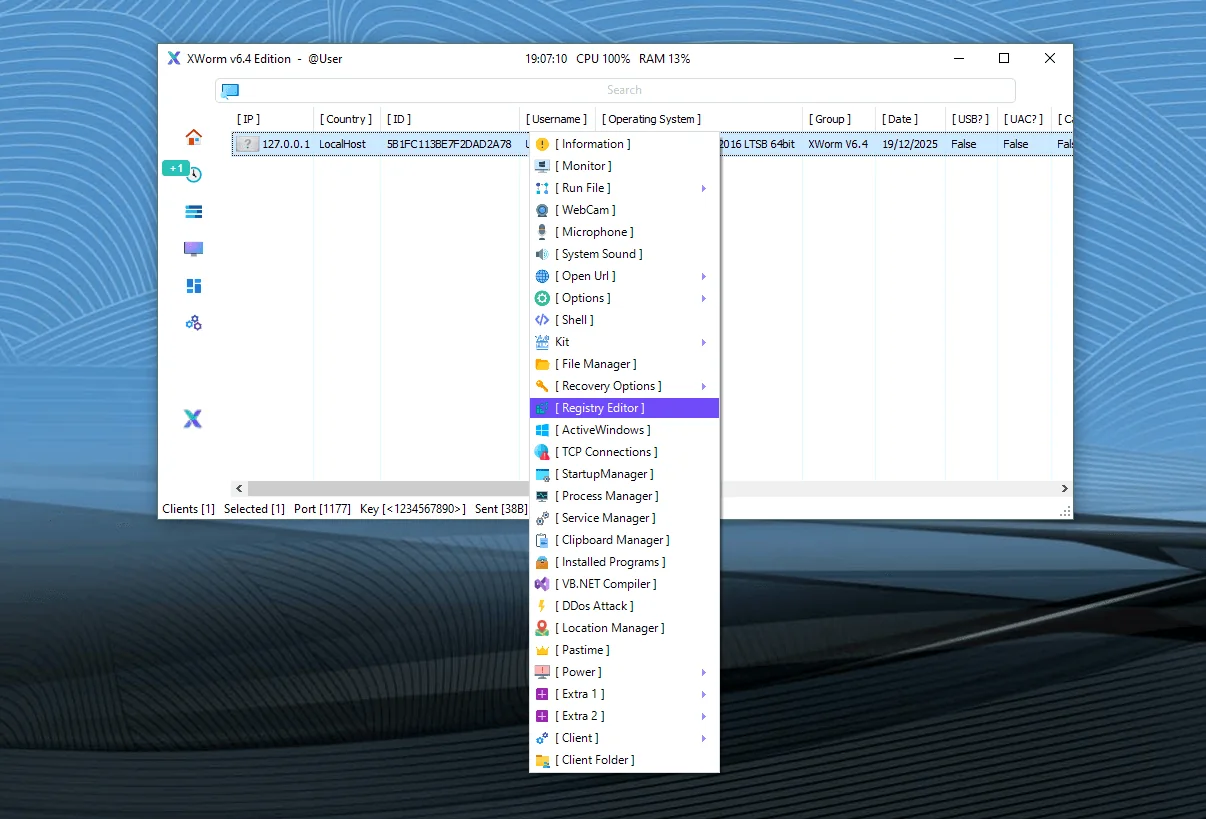Screen dimensions: 1206x819
Task: Click the XWorm logo at the sidebar bottom
Action: [x=192, y=419]
